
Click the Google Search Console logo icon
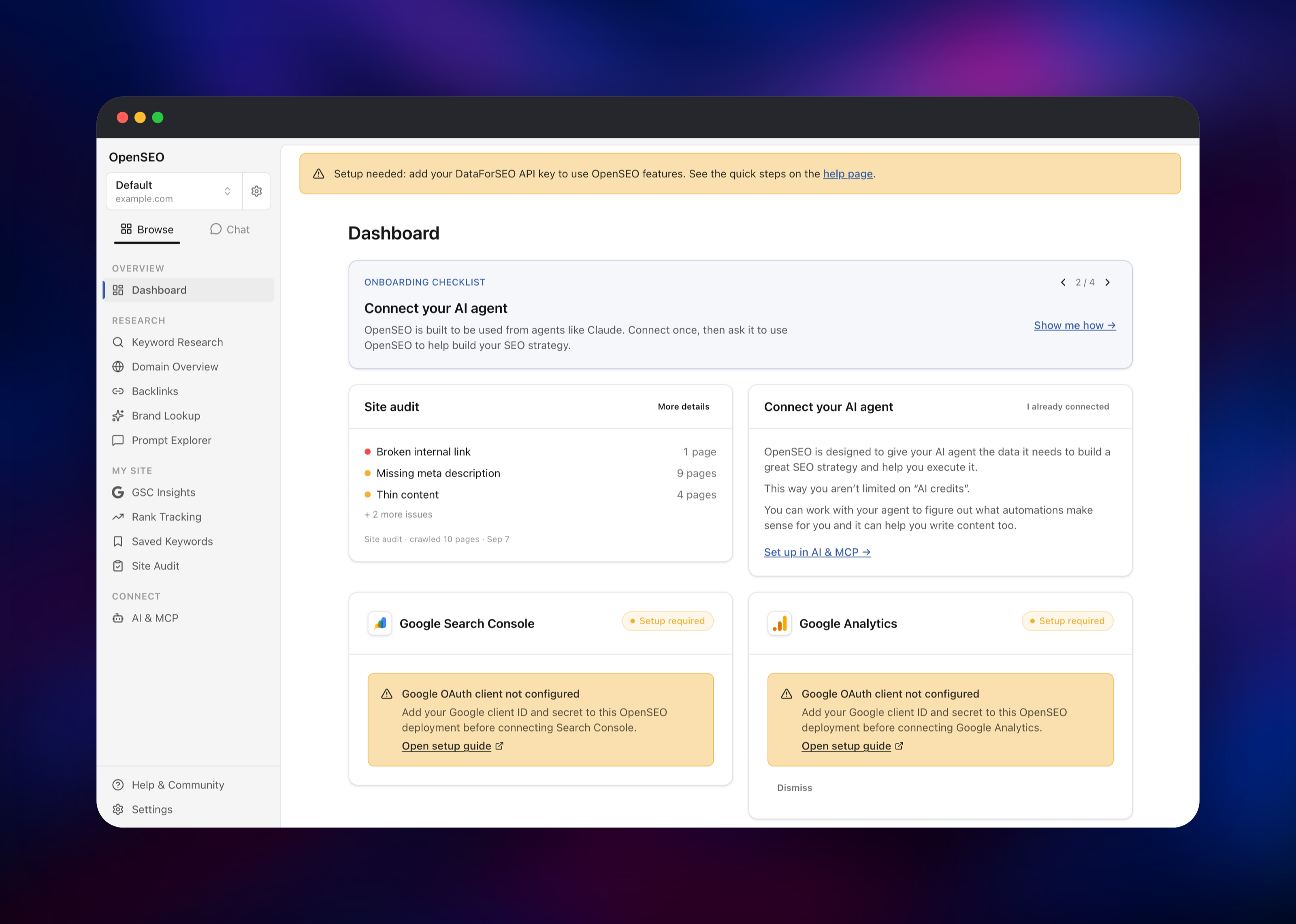click(x=380, y=623)
